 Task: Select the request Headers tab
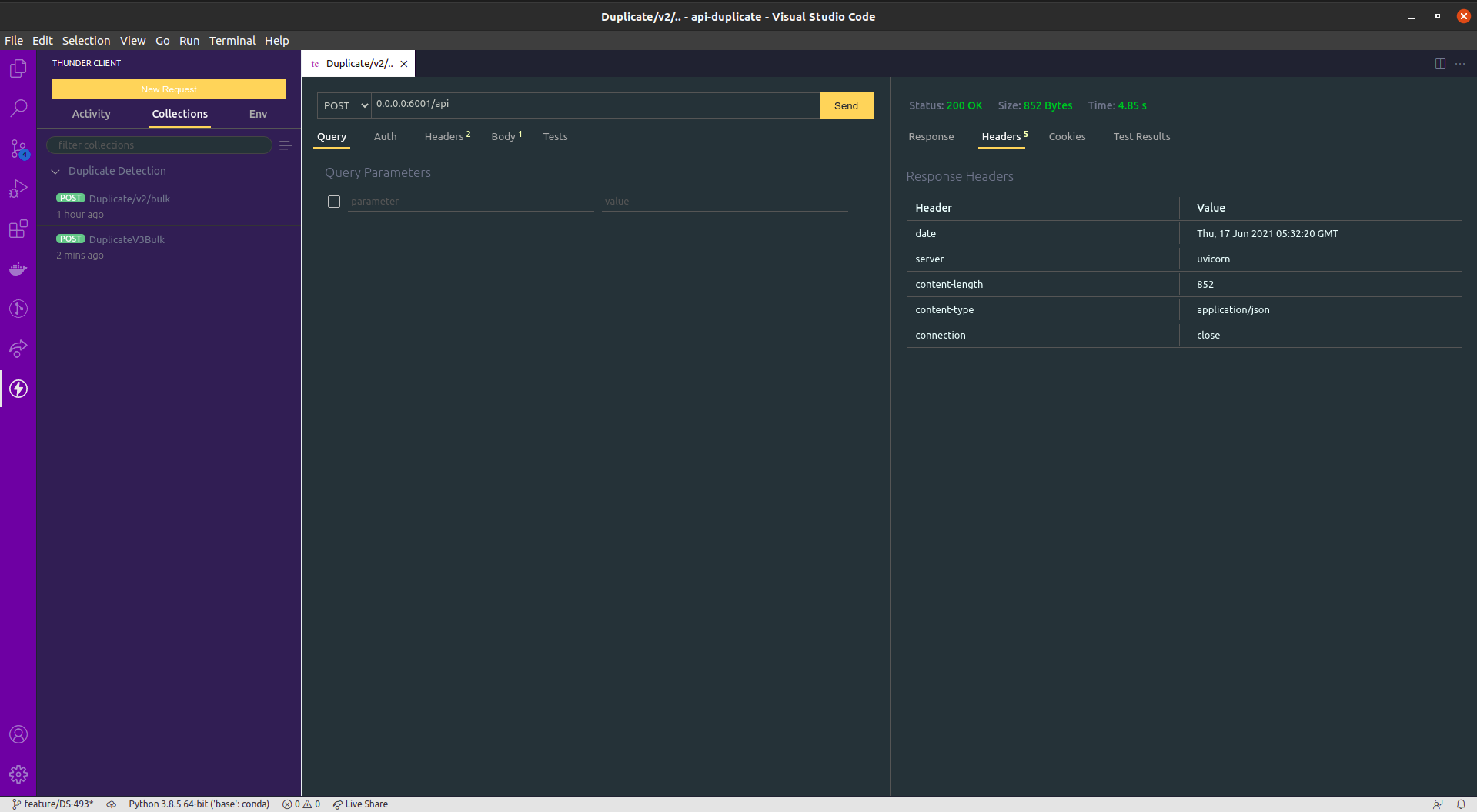447,136
